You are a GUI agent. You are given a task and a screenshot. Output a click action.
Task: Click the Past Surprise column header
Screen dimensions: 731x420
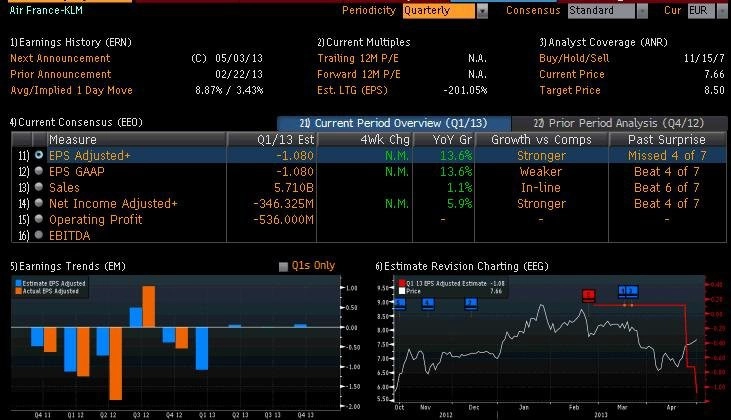[x=667, y=139]
